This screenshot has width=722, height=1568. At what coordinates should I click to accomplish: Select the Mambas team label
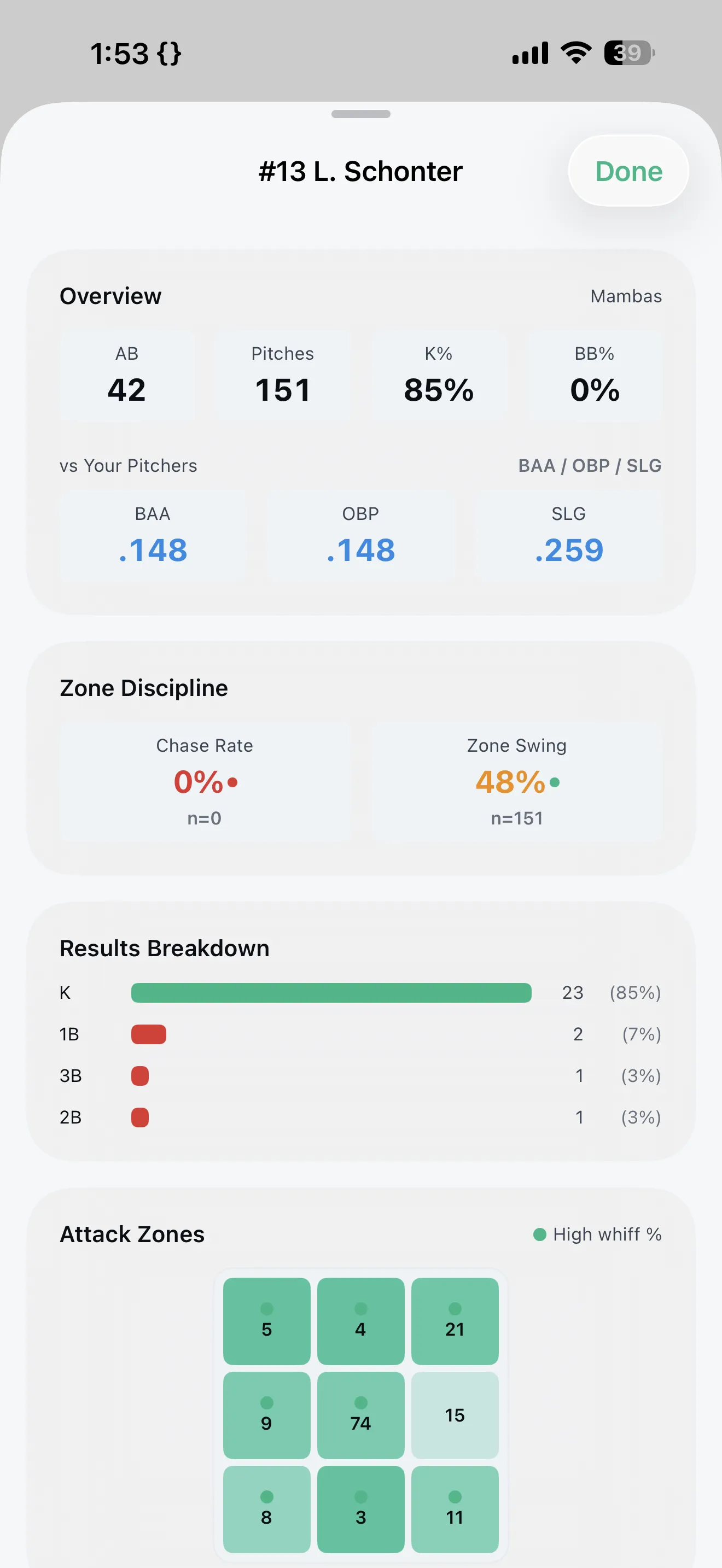coord(626,296)
